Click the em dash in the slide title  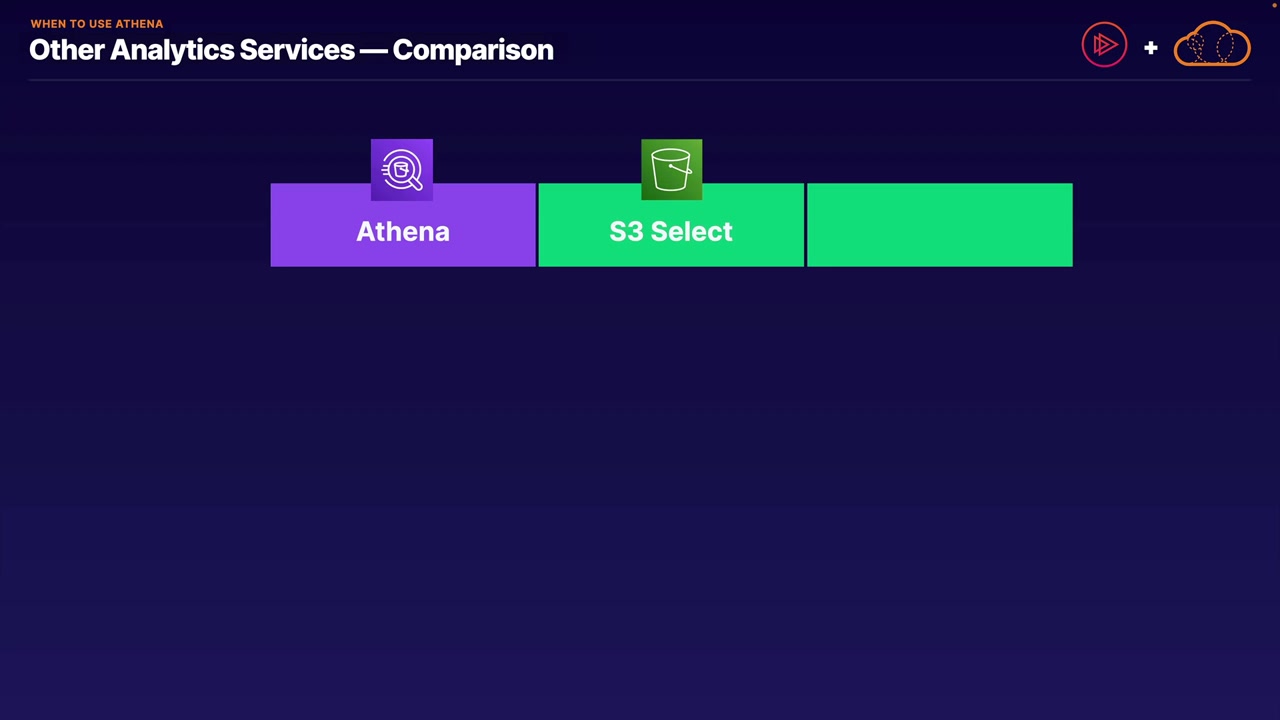[373, 50]
